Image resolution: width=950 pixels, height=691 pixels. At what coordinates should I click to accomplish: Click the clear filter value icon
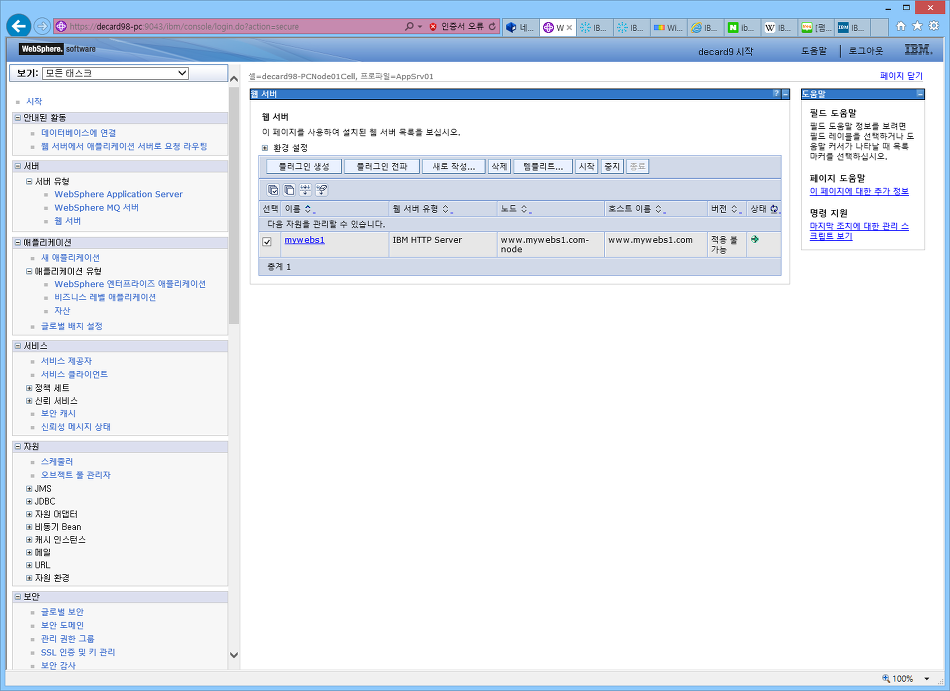coord(322,190)
